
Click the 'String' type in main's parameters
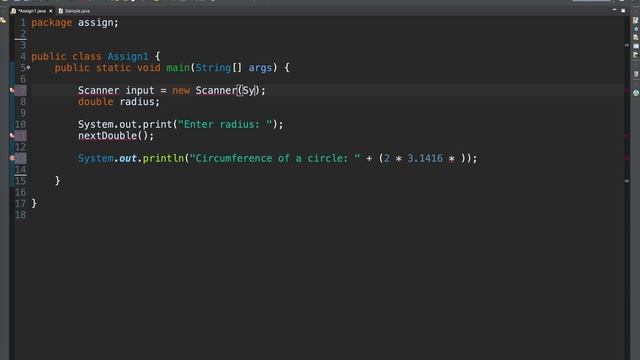(213, 68)
